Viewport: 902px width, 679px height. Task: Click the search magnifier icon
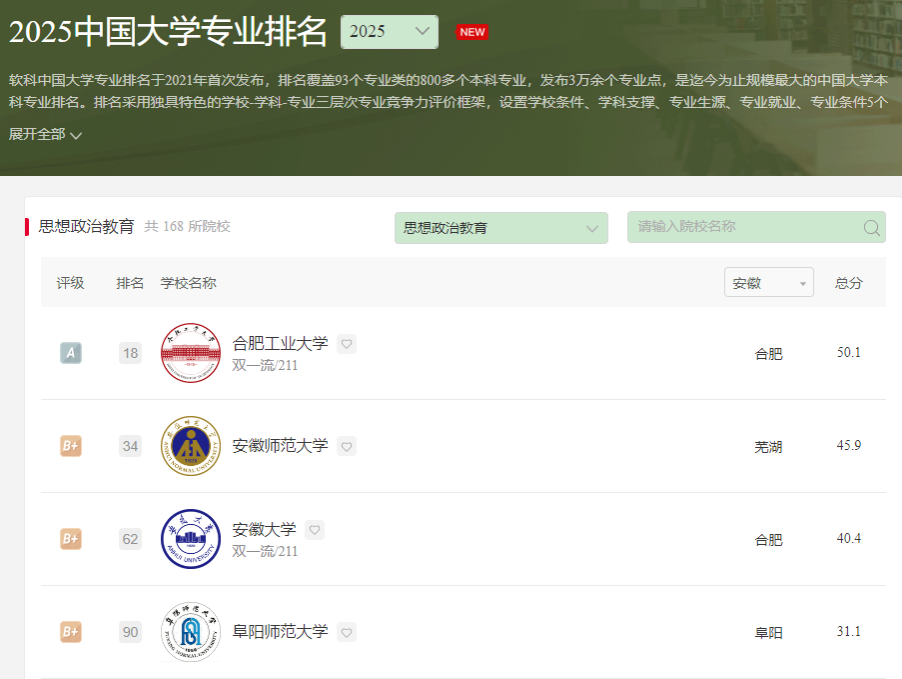871,228
